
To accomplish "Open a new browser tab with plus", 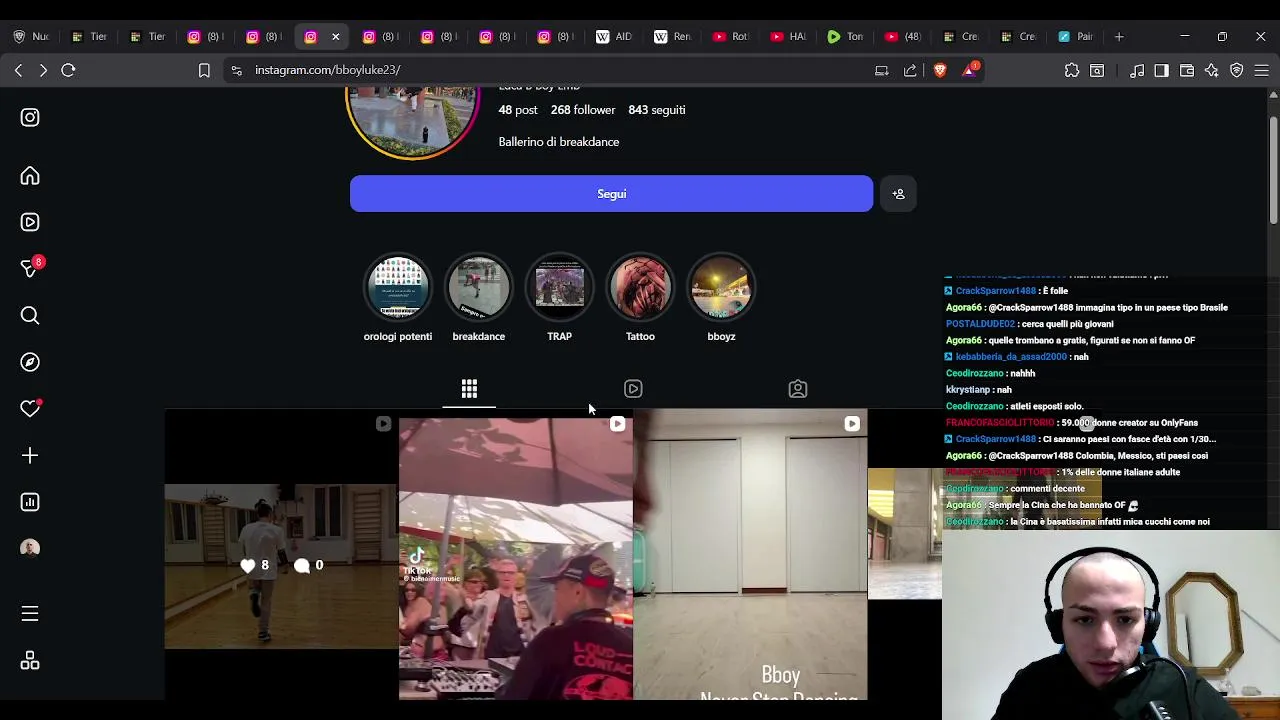I will coord(1119,37).
